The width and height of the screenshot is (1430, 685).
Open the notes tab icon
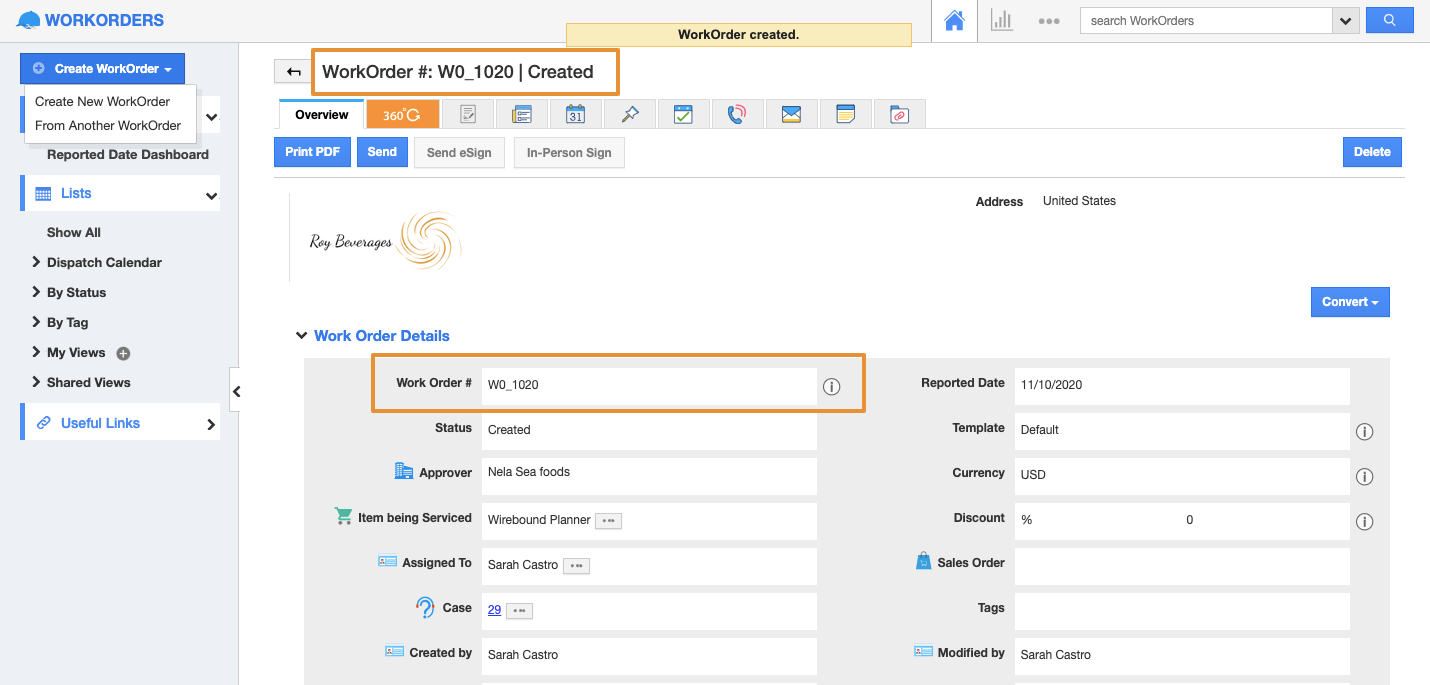[x=845, y=115]
